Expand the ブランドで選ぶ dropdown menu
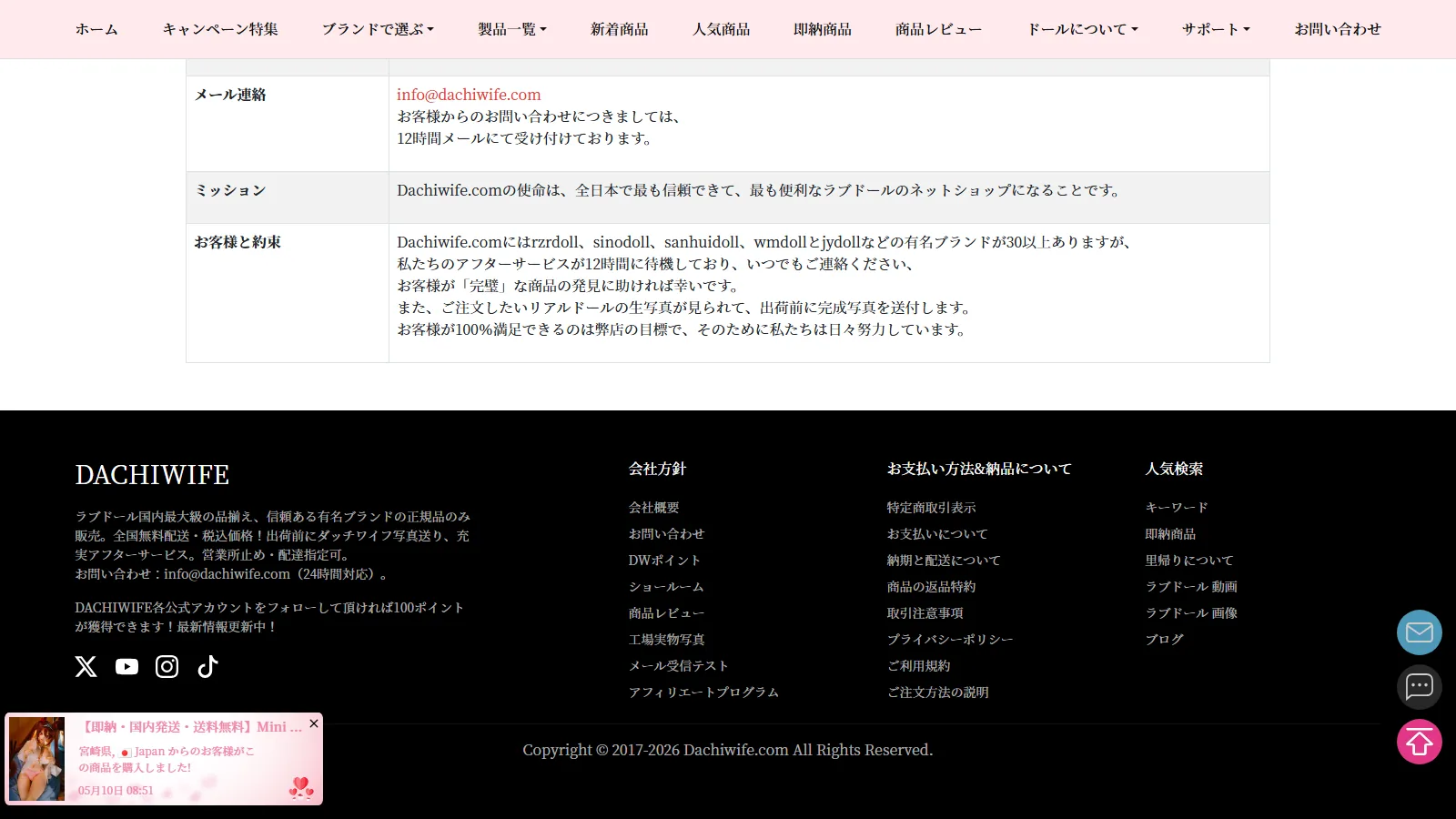The width and height of the screenshot is (1456, 819). coord(378,29)
